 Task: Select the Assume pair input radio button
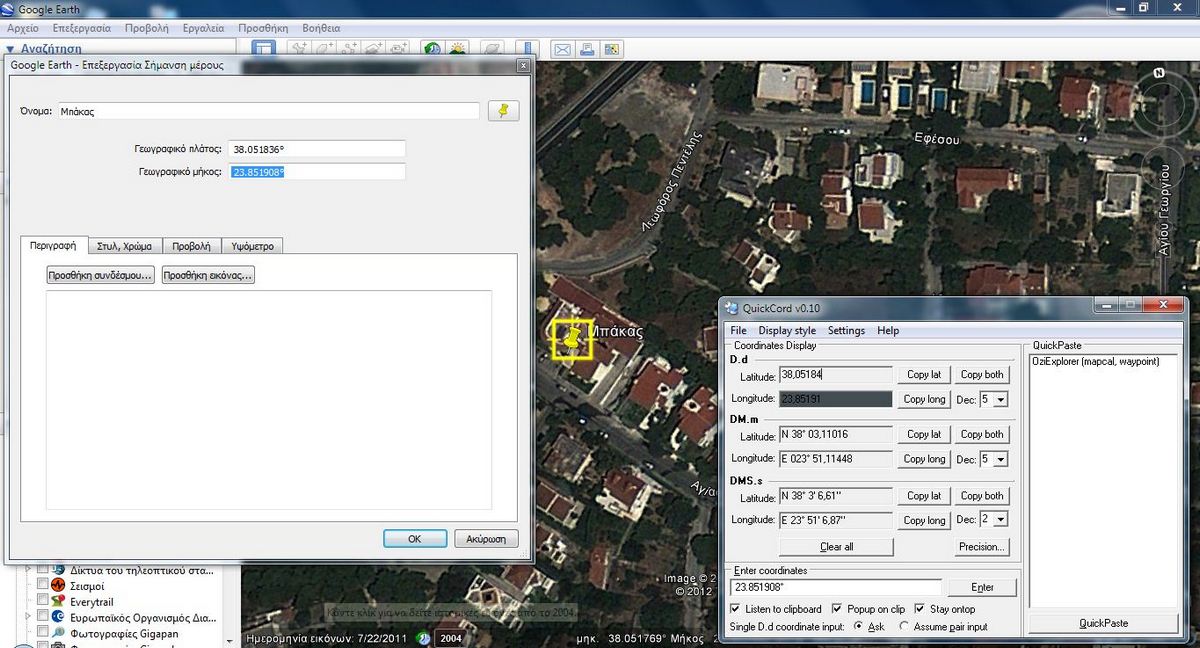[x=905, y=627]
